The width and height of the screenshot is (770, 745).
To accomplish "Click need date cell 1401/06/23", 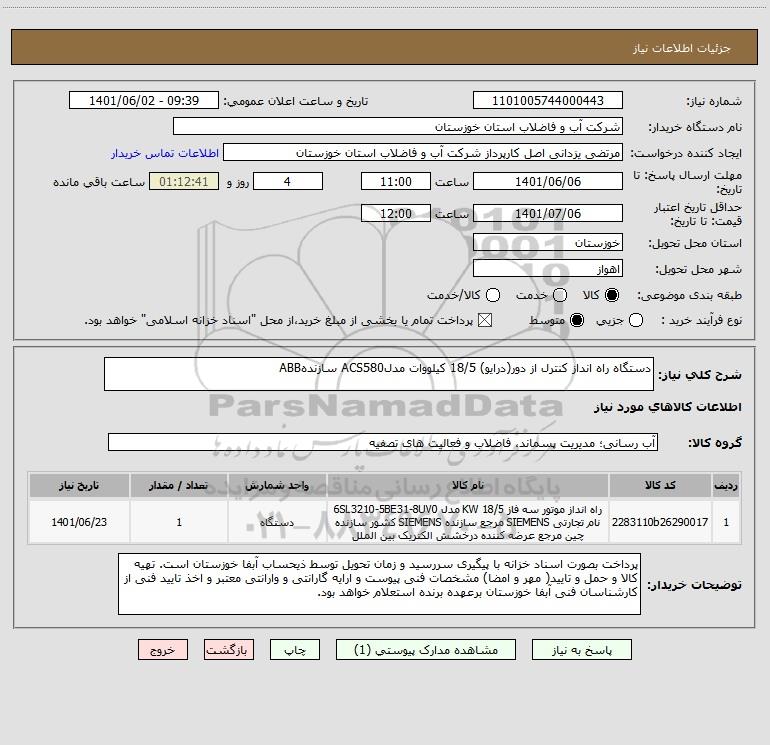I will (79, 522).
